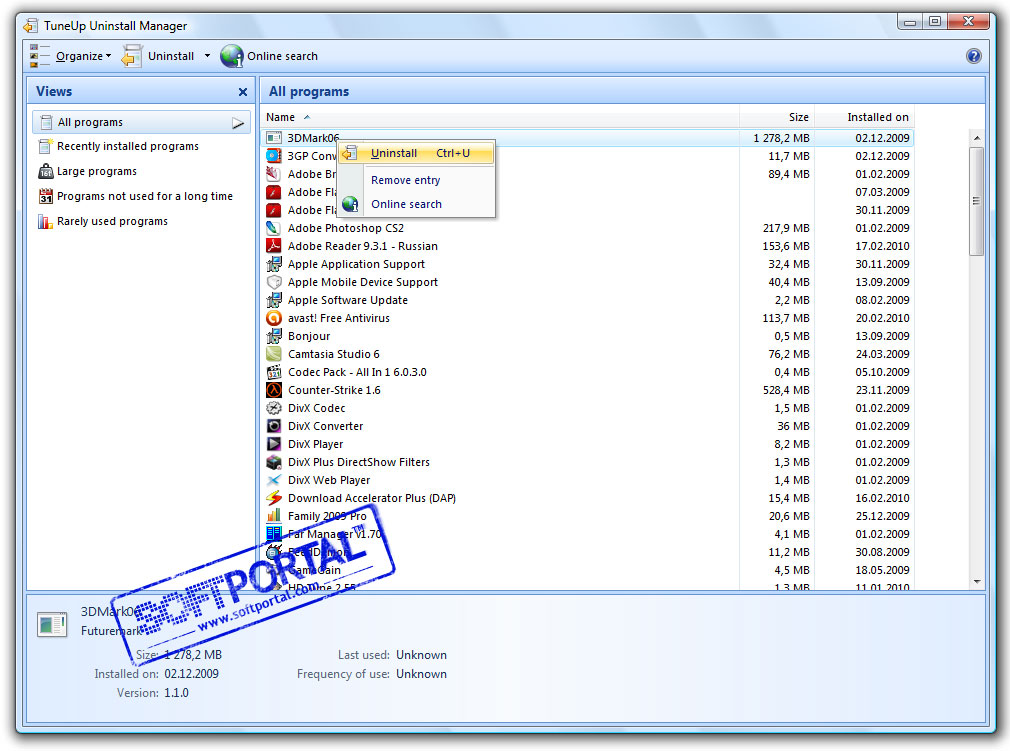Click the Apple Mobile Device Support icon
The image size is (1010, 751).
[x=274, y=282]
